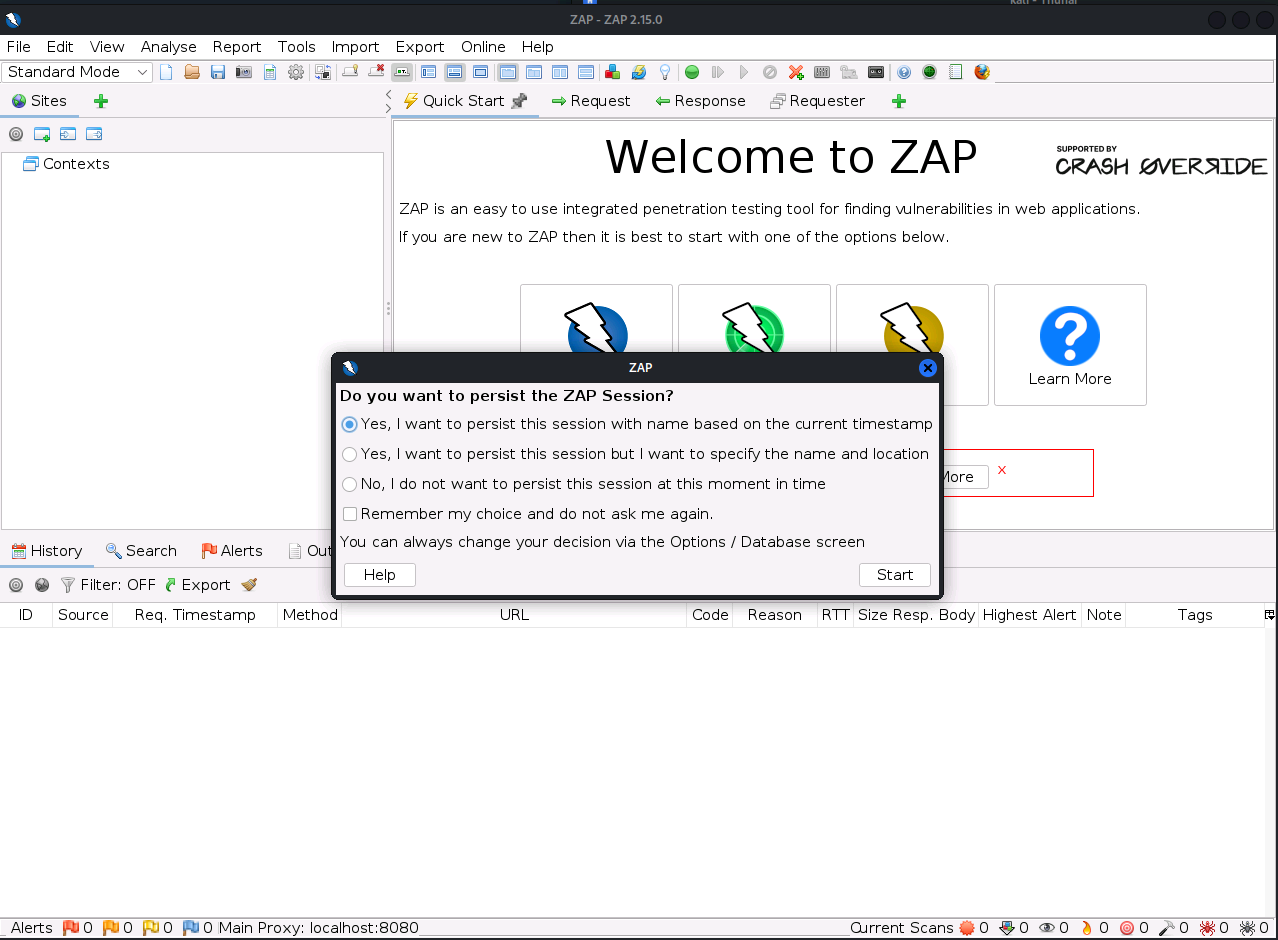Open ZAP Options via the gear icon
Viewport: 1278px width, 940px height.
[x=296, y=72]
